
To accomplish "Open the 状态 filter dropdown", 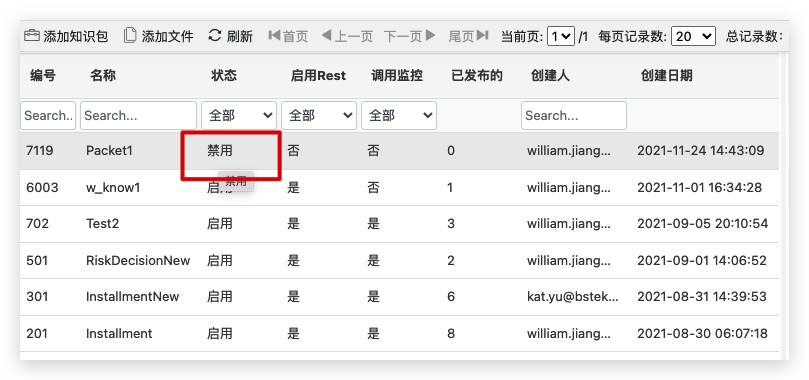I will [x=239, y=115].
